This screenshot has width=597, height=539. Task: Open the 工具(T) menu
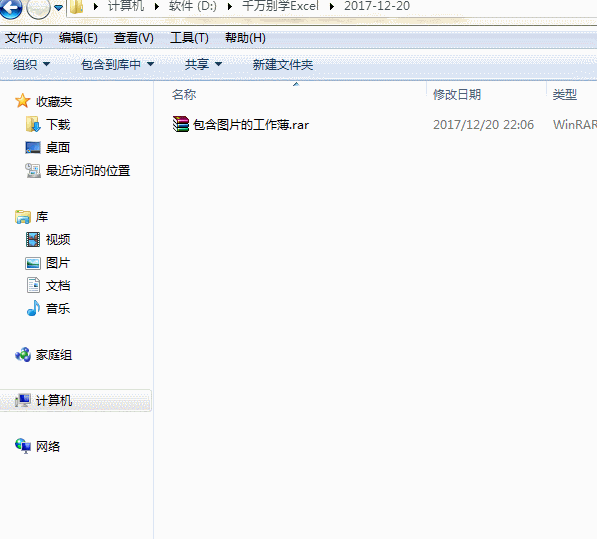(189, 38)
